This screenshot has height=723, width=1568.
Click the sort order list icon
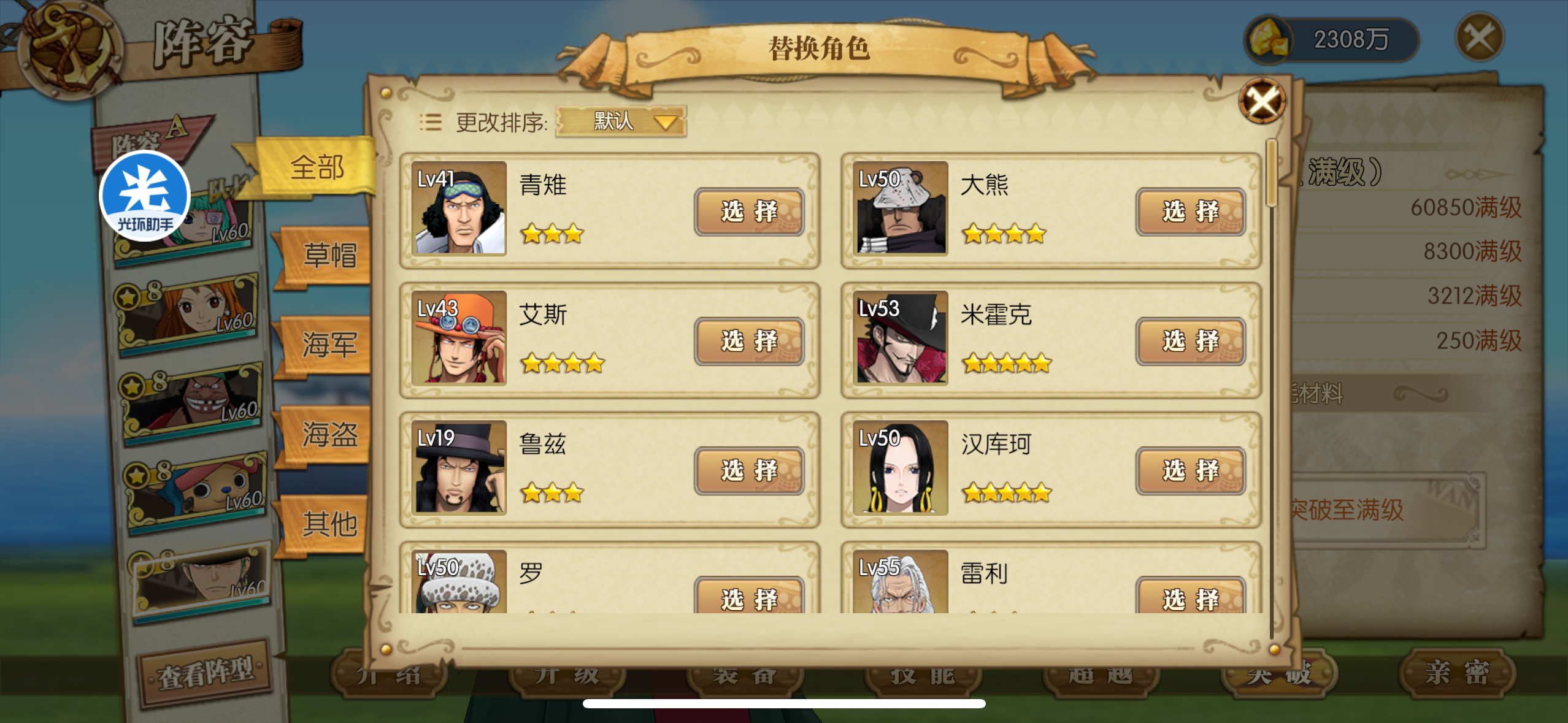point(431,122)
